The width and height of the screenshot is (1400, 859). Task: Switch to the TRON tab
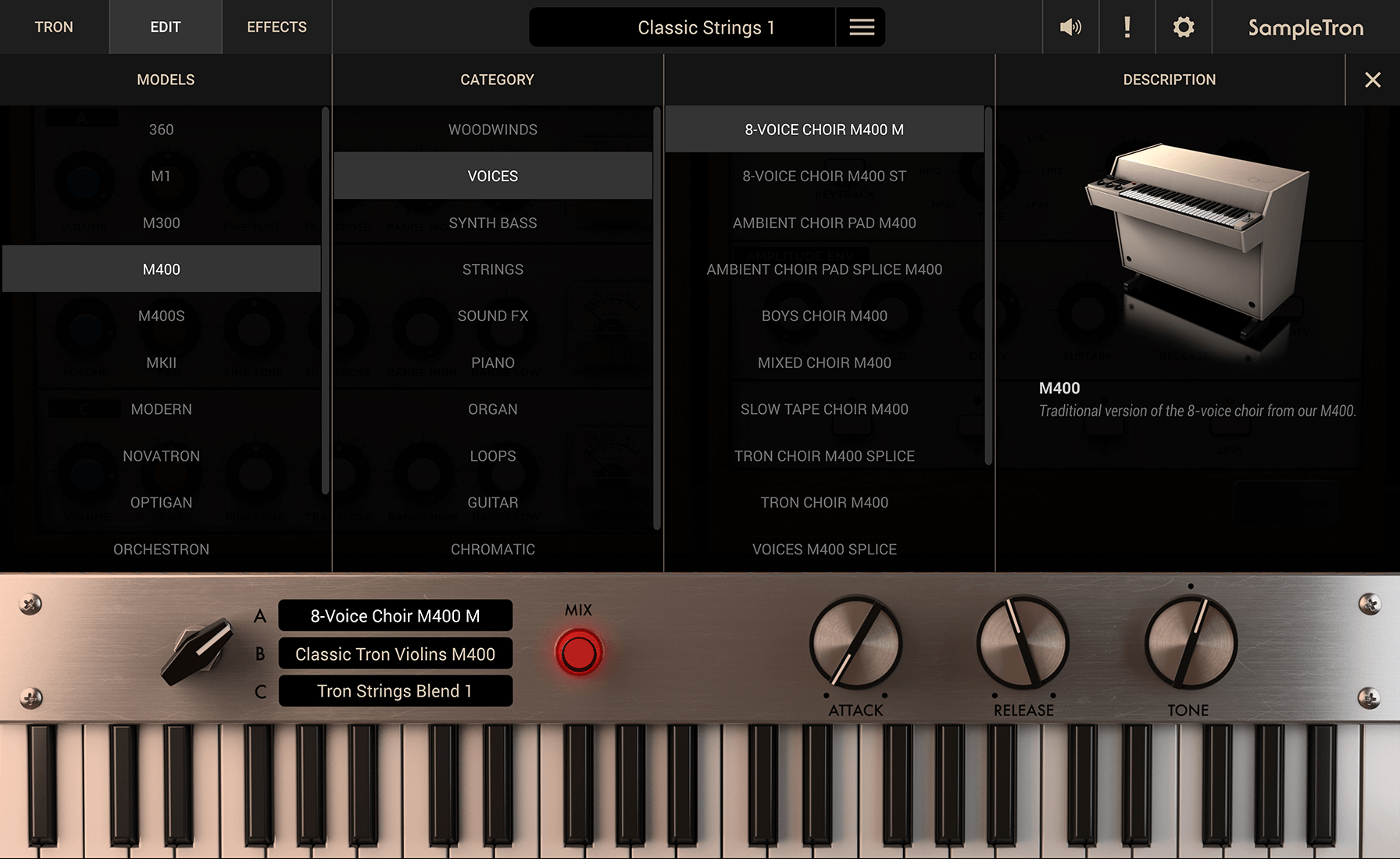click(54, 27)
